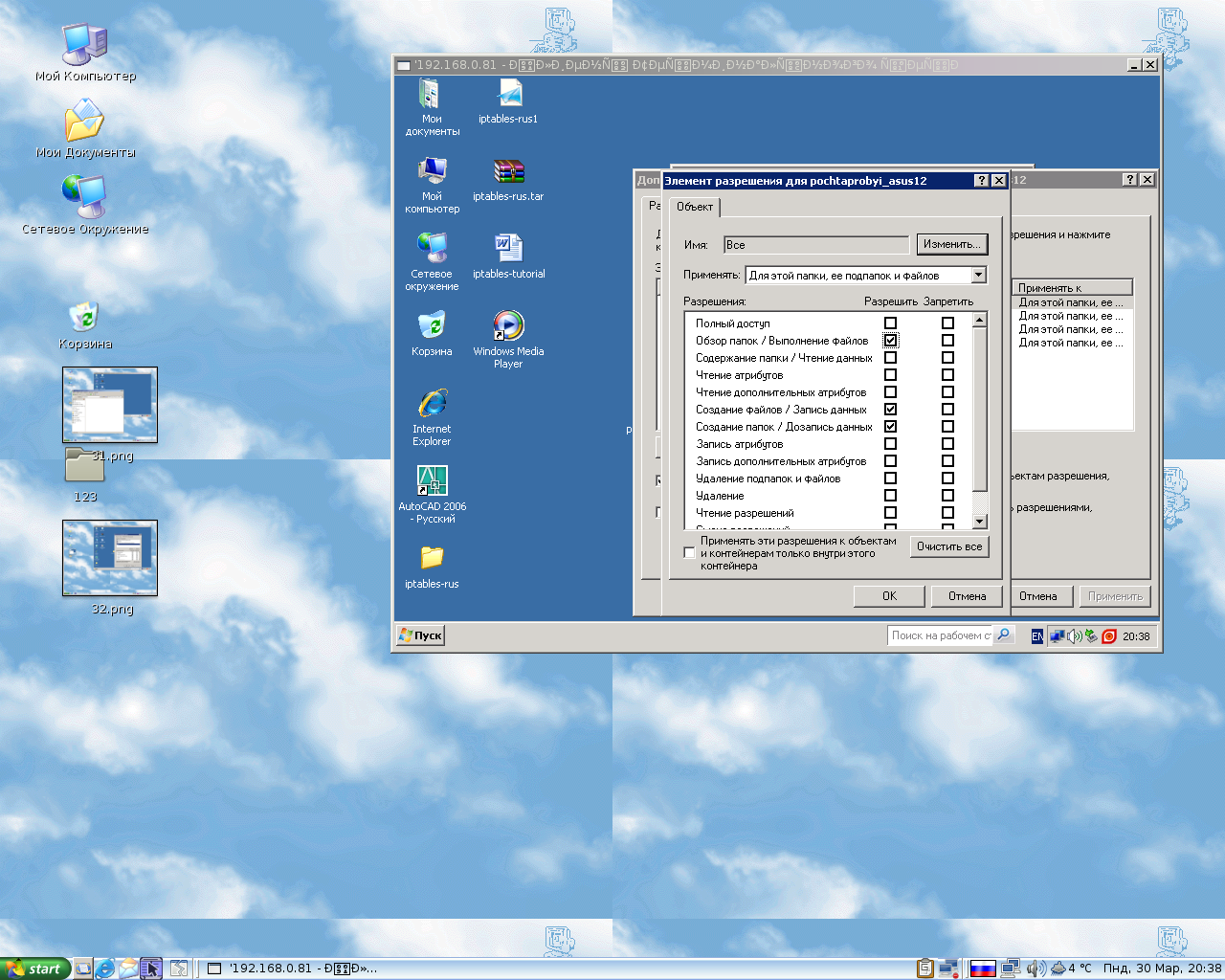
Task: Open the AutoCAD 2006 desktop shortcut
Action: pos(432,481)
